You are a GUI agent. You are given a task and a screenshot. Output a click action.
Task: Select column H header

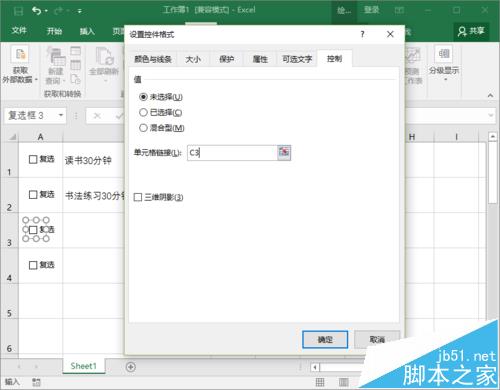(x=412, y=137)
